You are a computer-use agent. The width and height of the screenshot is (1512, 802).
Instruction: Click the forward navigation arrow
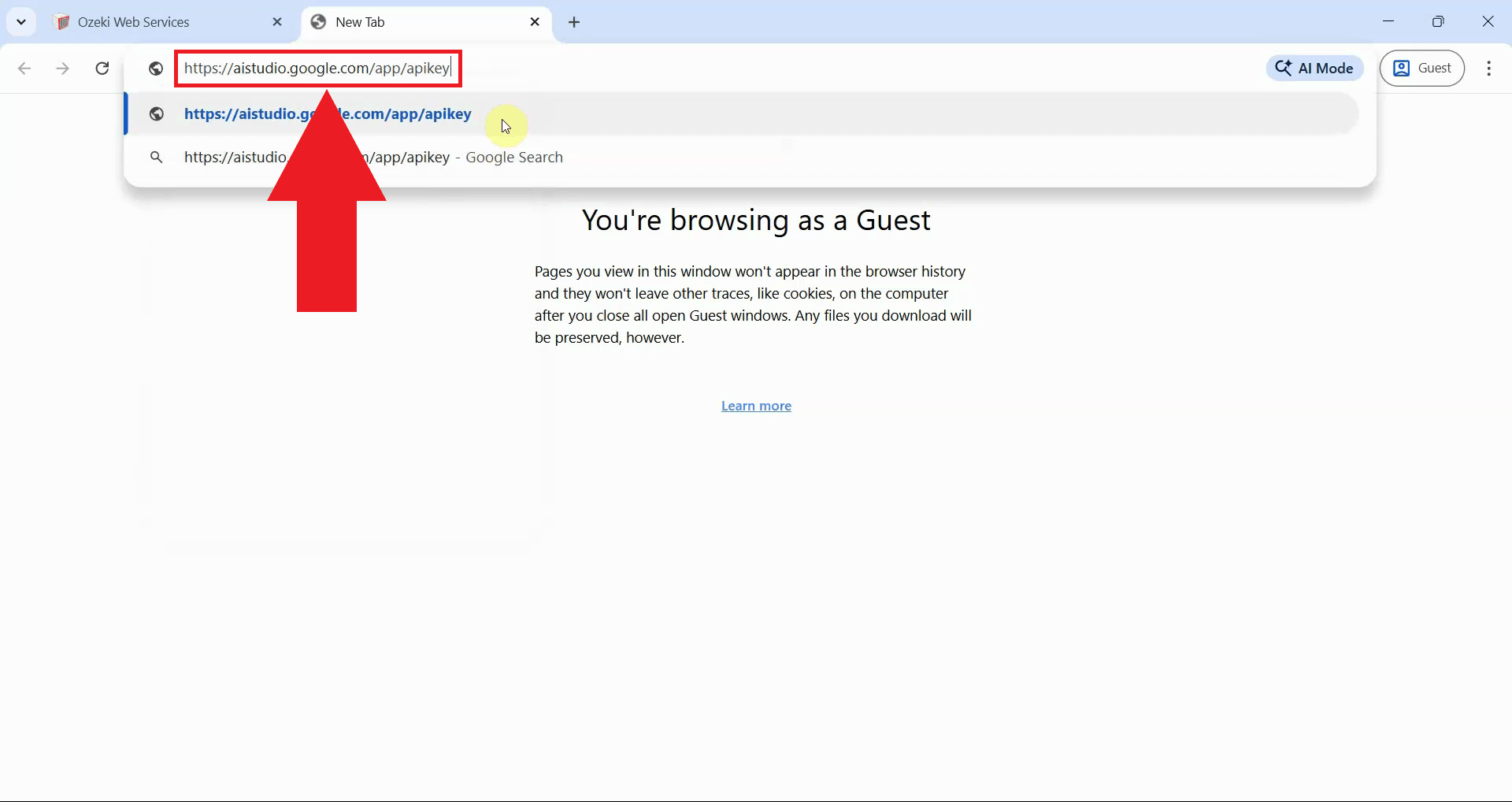[62, 69]
